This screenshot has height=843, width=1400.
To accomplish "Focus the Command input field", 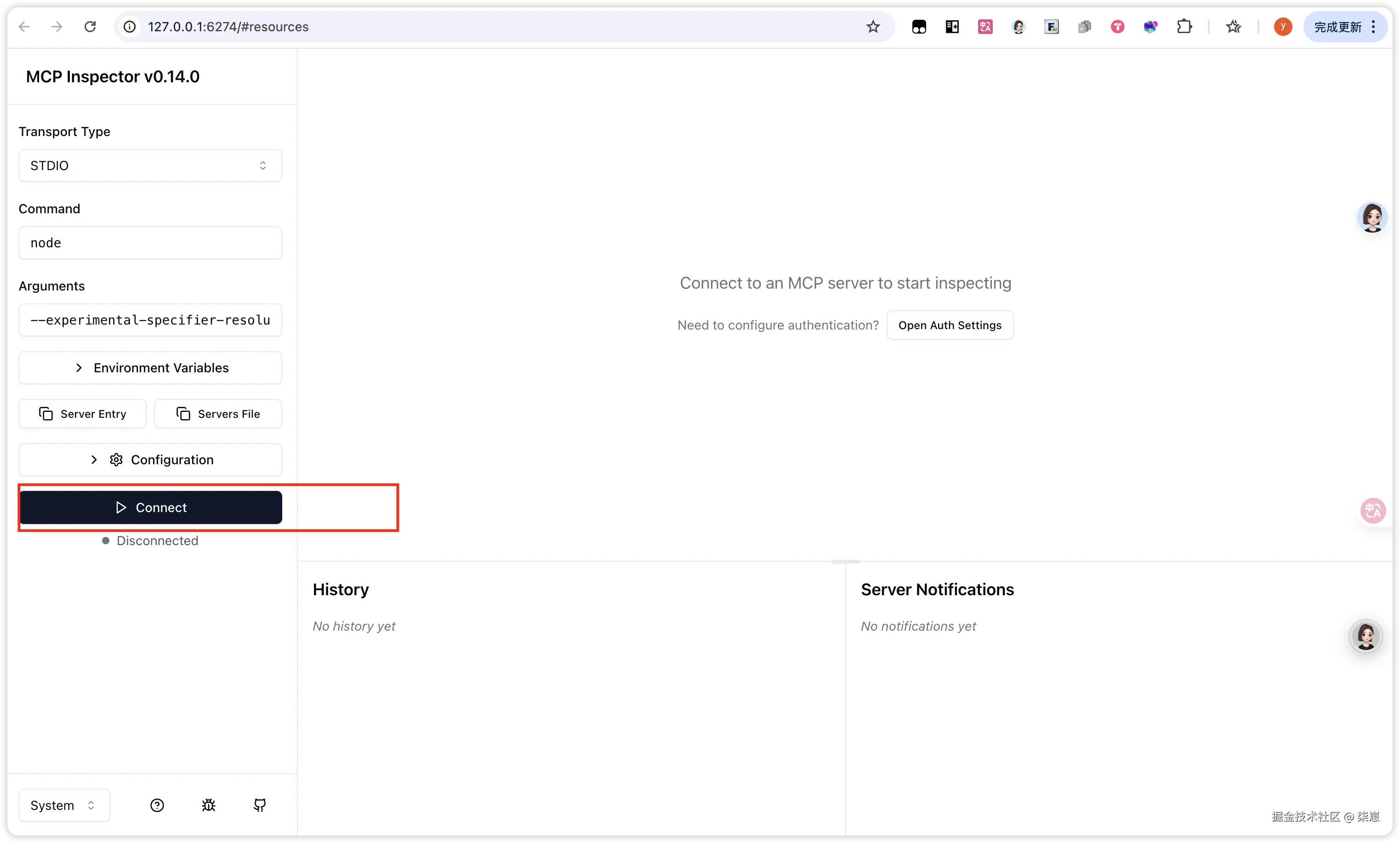I will (150, 243).
